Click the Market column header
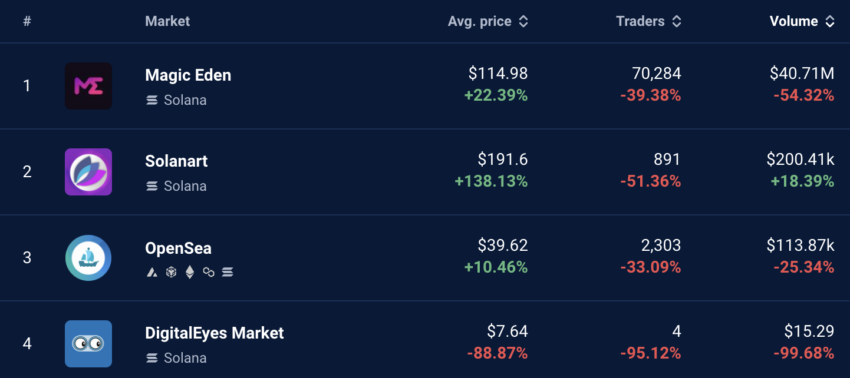Screen dimensions: 850x378 tap(168, 22)
